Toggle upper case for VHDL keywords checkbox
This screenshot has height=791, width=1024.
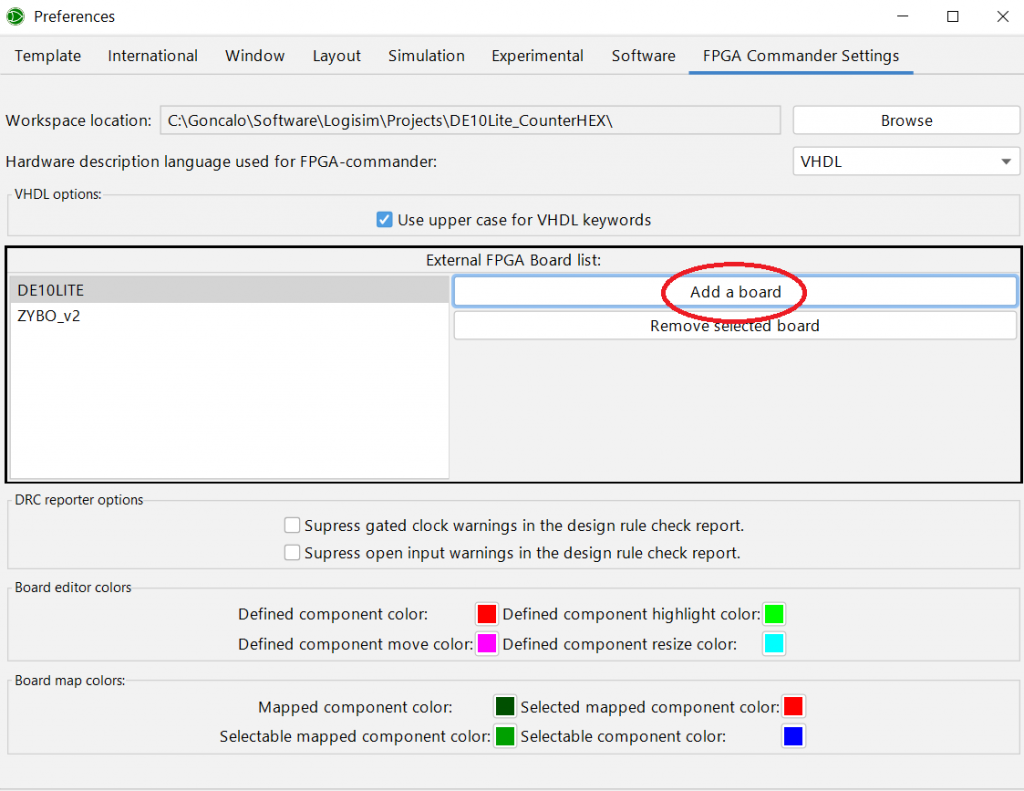pyautogui.click(x=384, y=220)
